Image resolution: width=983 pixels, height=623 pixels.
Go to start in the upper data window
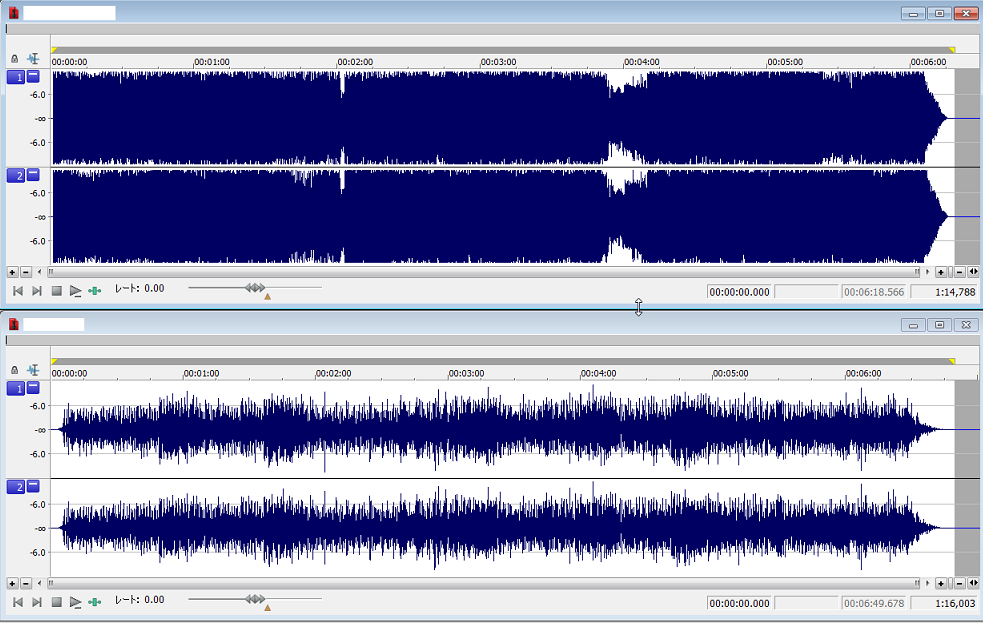pyautogui.click(x=18, y=291)
